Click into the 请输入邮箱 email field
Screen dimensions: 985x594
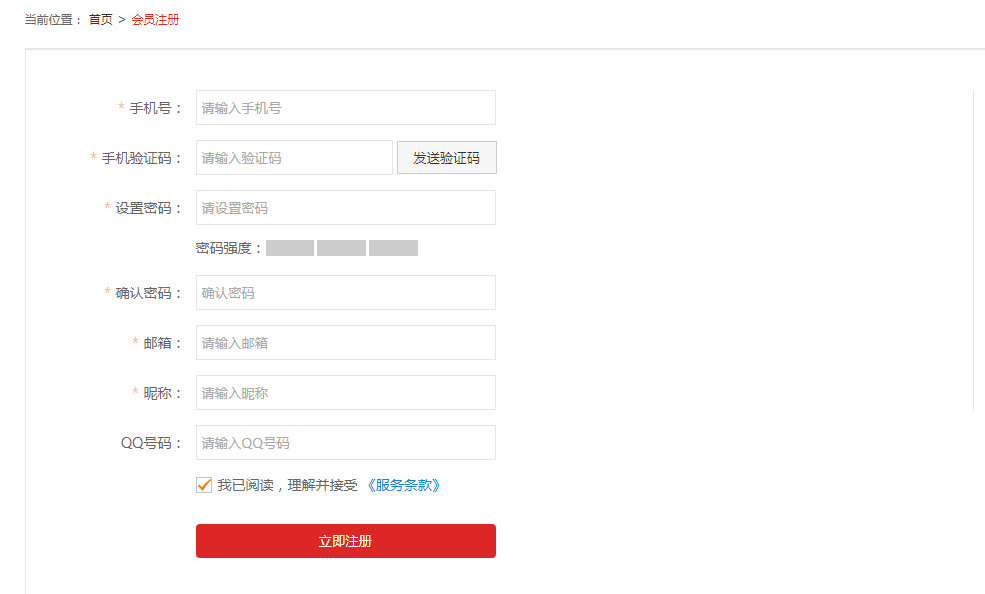pos(345,343)
